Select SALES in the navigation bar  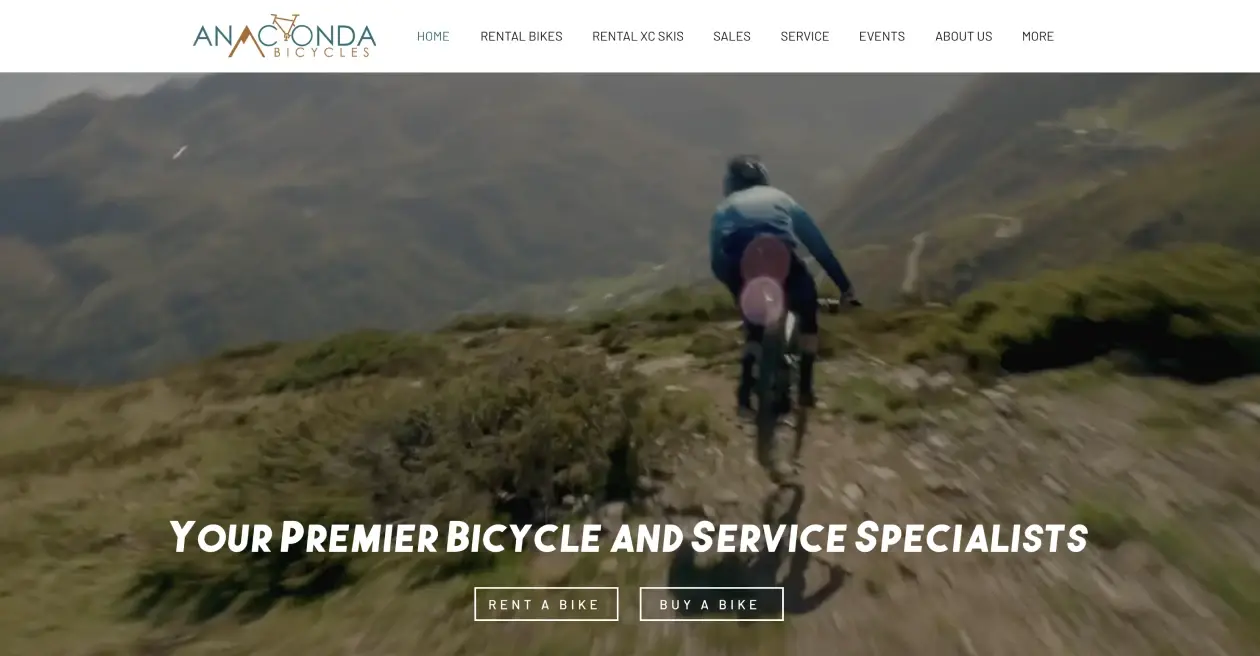pyautogui.click(x=732, y=36)
